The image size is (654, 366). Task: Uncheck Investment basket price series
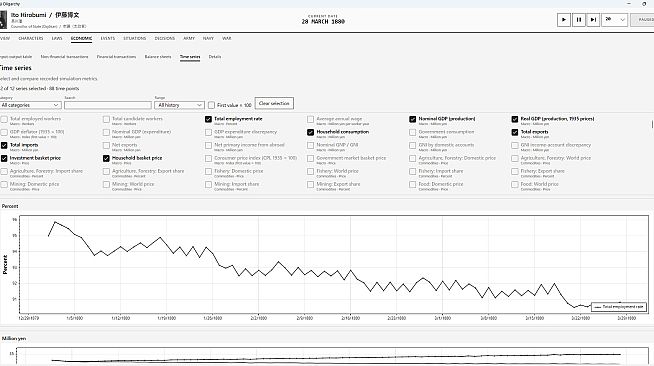click(4, 159)
